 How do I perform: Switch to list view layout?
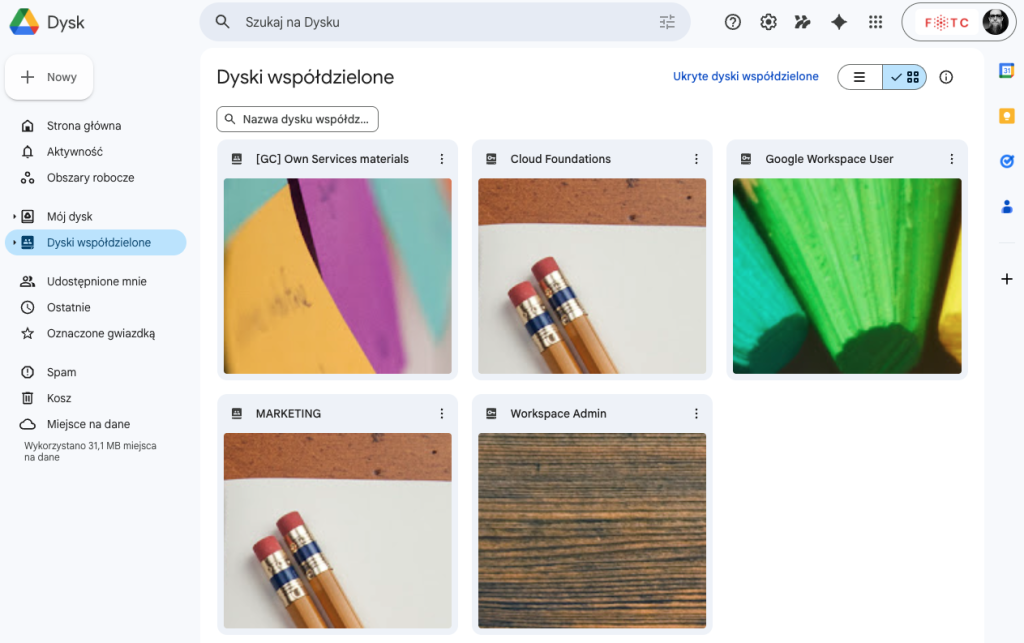pyautogui.click(x=859, y=76)
